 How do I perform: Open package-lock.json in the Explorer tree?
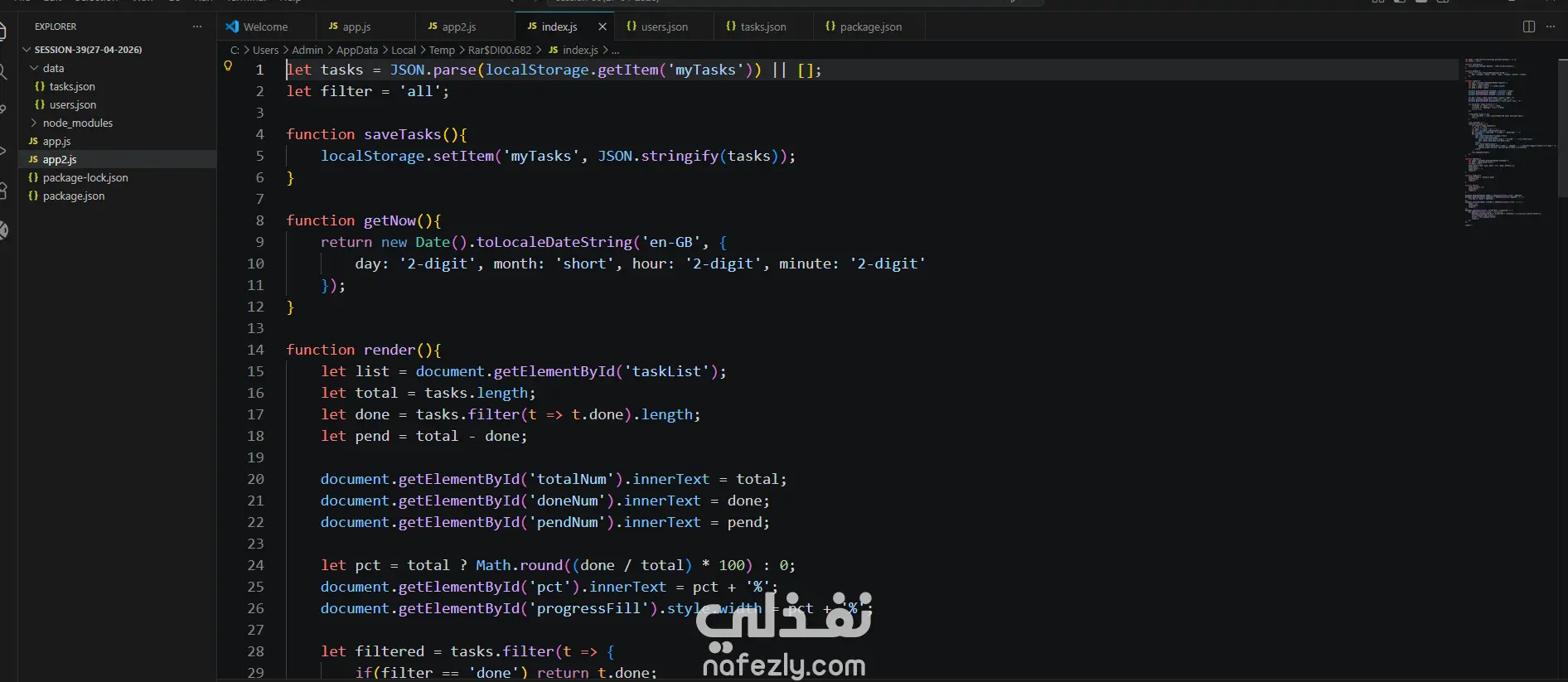pyautogui.click(x=85, y=177)
